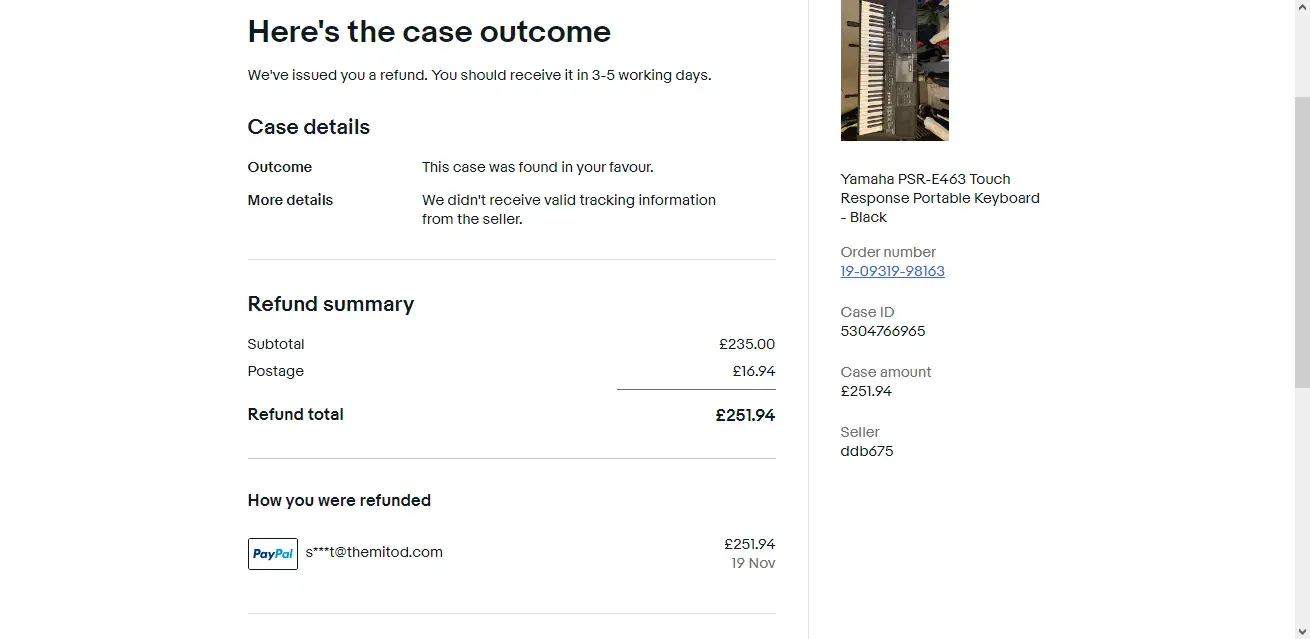
Task: Click the "Here's the case outcome" heading
Action: point(429,32)
